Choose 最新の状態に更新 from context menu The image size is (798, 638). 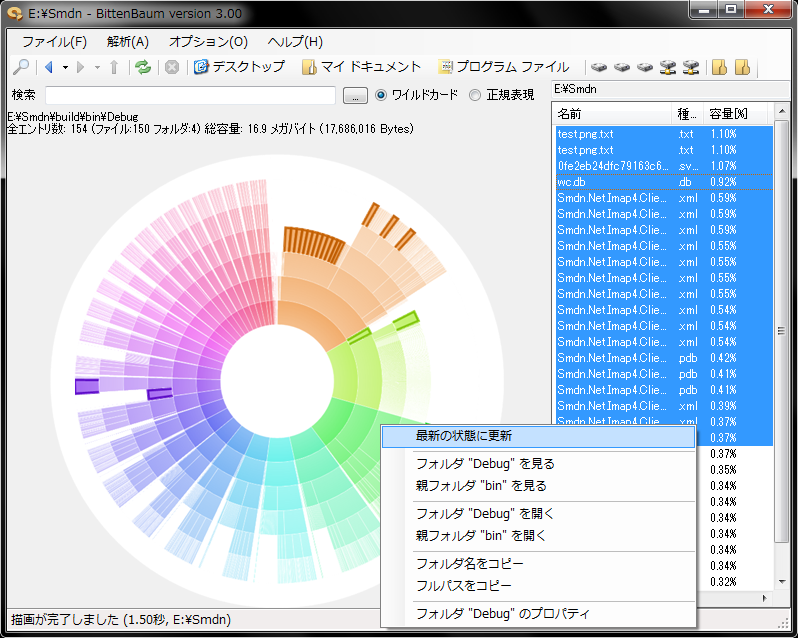point(464,436)
